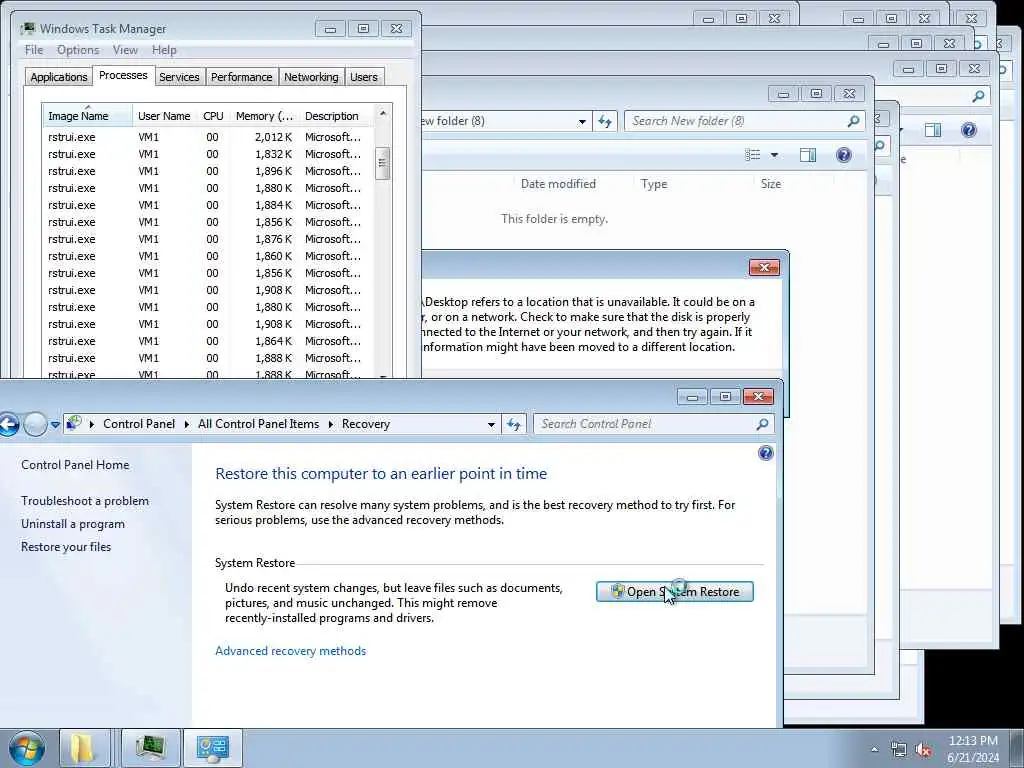Switch to the Applications tab

[59, 77]
